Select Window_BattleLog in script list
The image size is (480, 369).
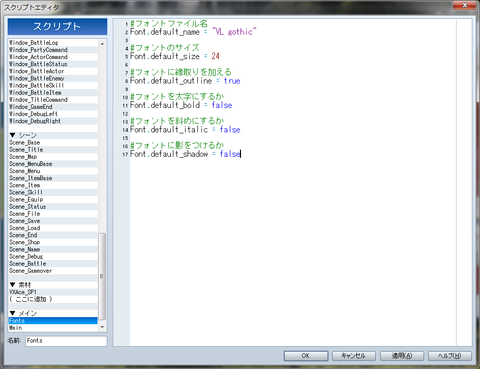[x=53, y=43]
